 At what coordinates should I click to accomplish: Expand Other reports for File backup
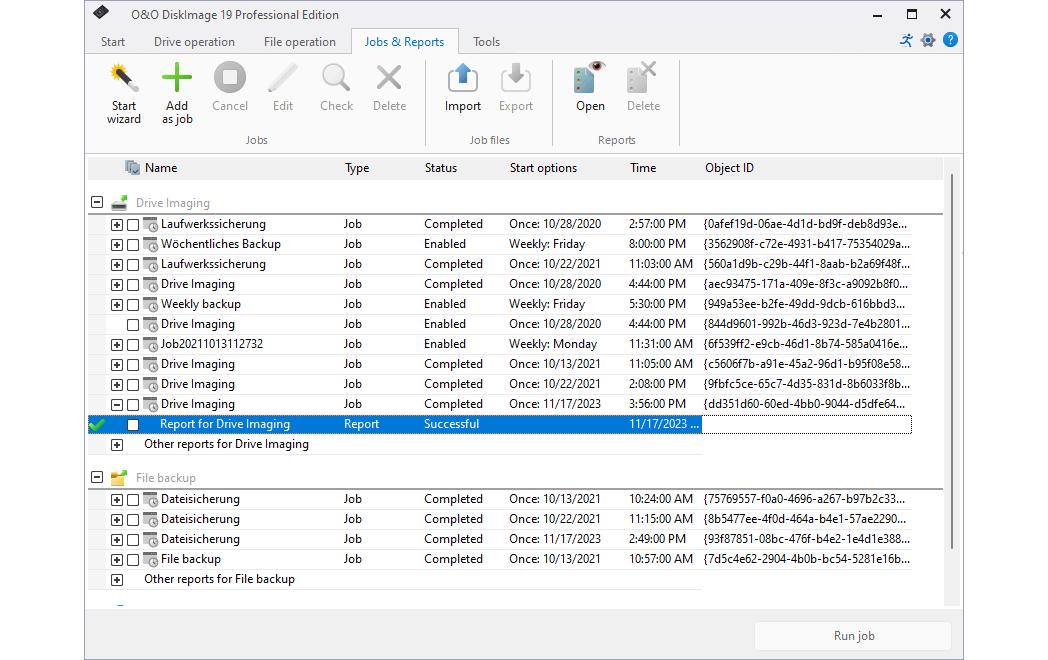117,580
